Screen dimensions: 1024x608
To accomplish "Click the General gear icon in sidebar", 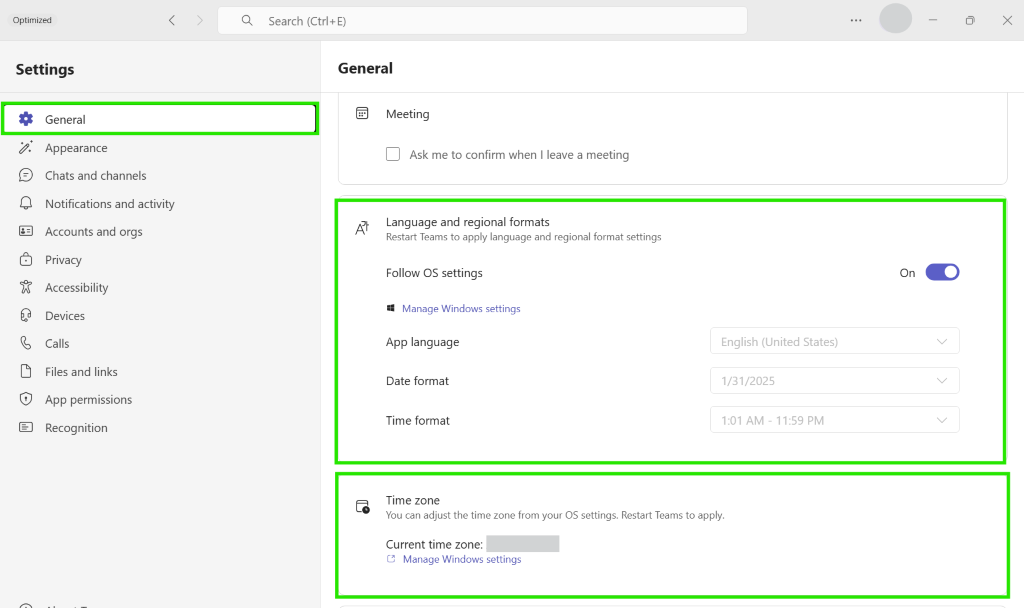I will click(25, 119).
